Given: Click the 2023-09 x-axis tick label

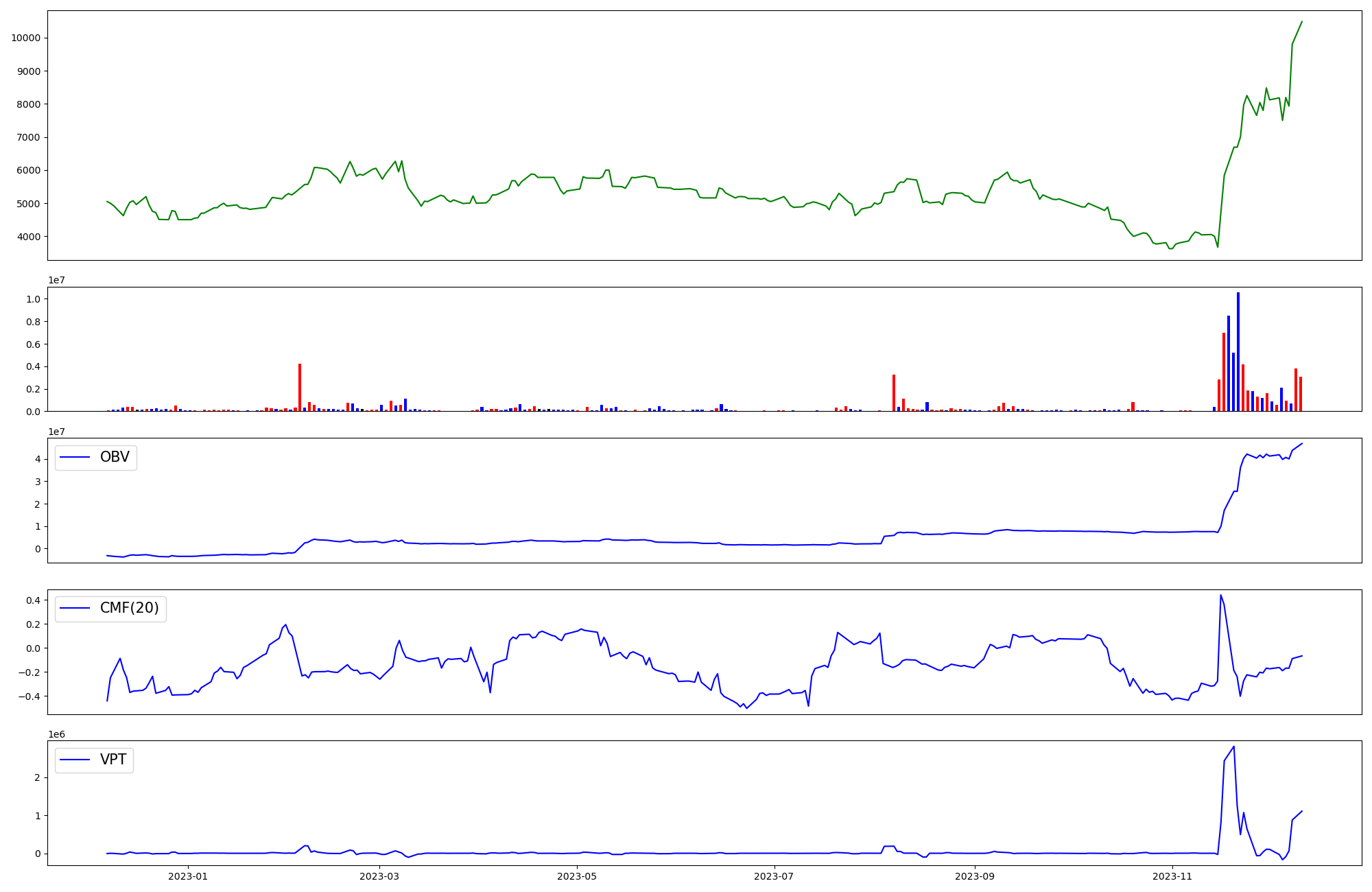Looking at the screenshot, I should (x=975, y=876).
